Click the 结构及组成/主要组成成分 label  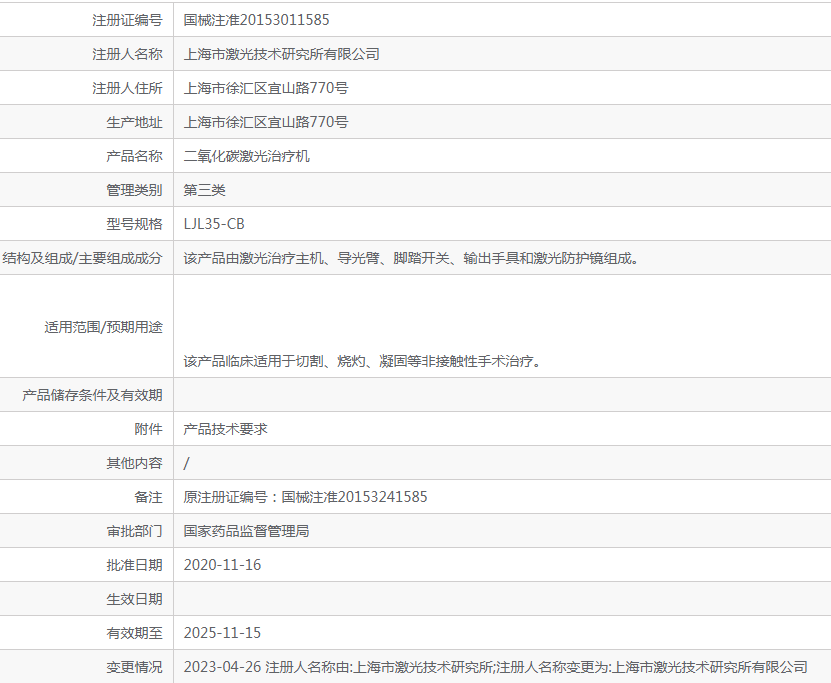coord(82,258)
